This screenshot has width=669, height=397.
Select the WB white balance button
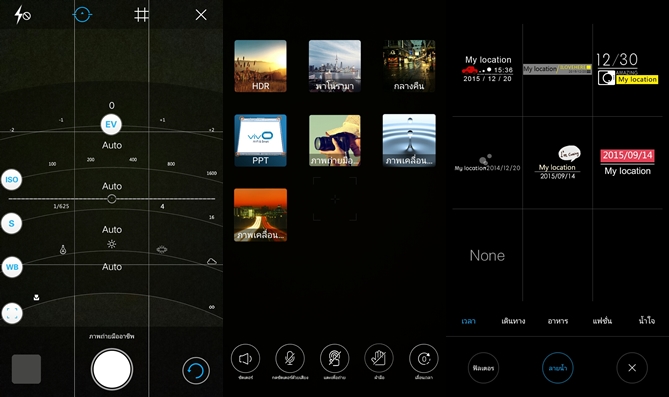coord(12,267)
